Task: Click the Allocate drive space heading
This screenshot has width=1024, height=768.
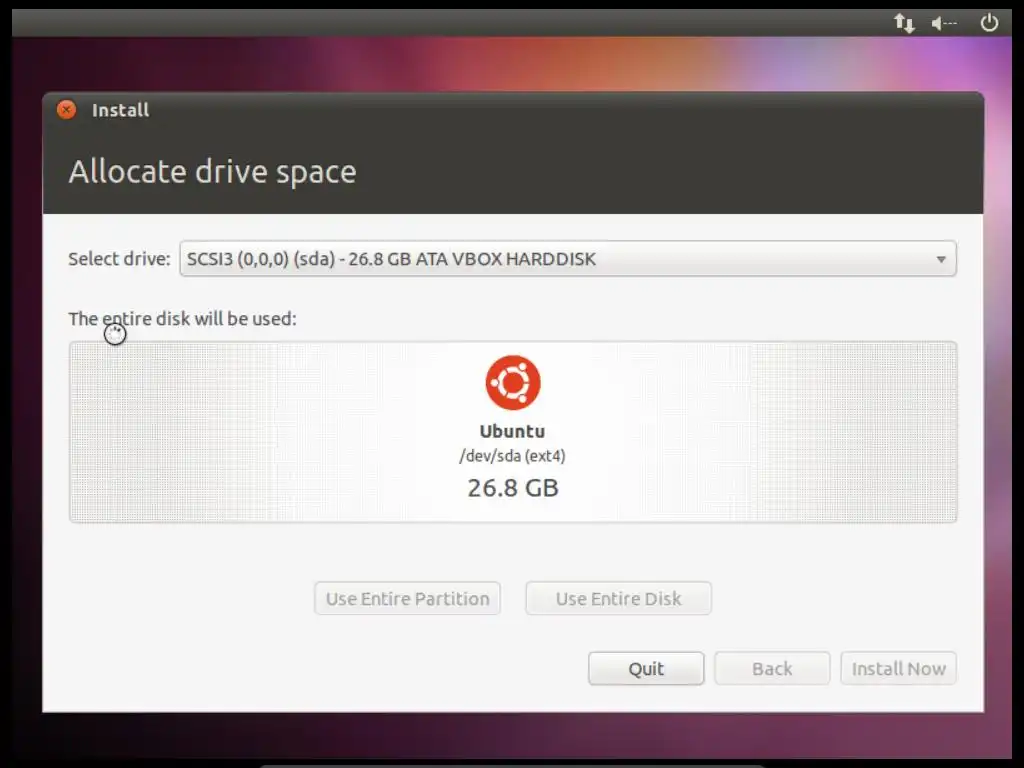Action: pyautogui.click(x=212, y=172)
